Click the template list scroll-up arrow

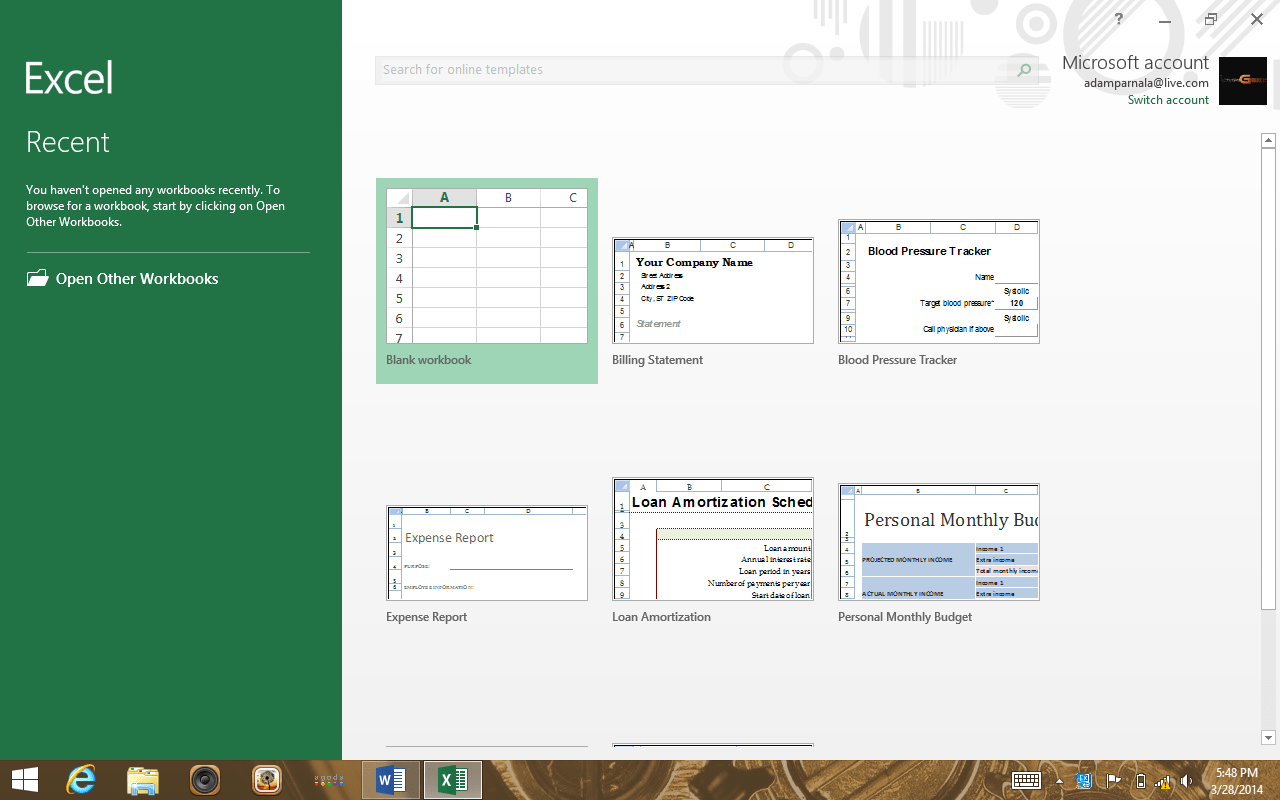click(1269, 141)
